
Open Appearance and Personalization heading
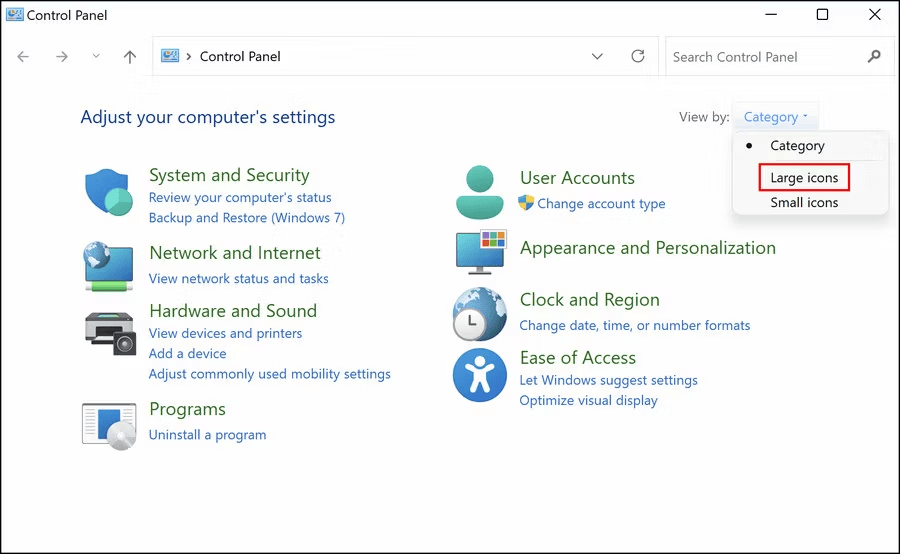point(648,248)
